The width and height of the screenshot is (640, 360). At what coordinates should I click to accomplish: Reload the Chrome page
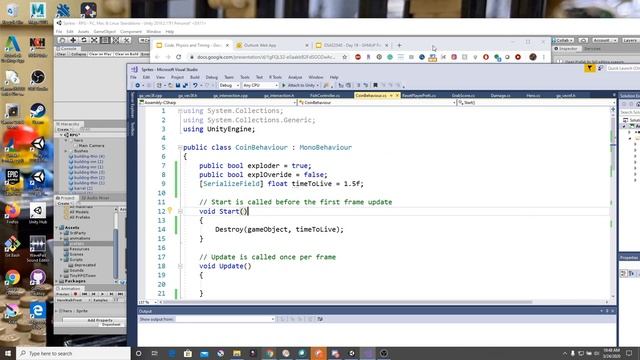(178, 57)
